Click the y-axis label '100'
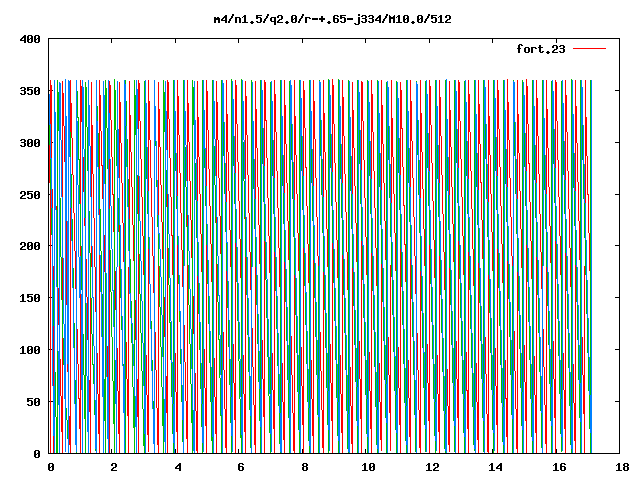 30,350
